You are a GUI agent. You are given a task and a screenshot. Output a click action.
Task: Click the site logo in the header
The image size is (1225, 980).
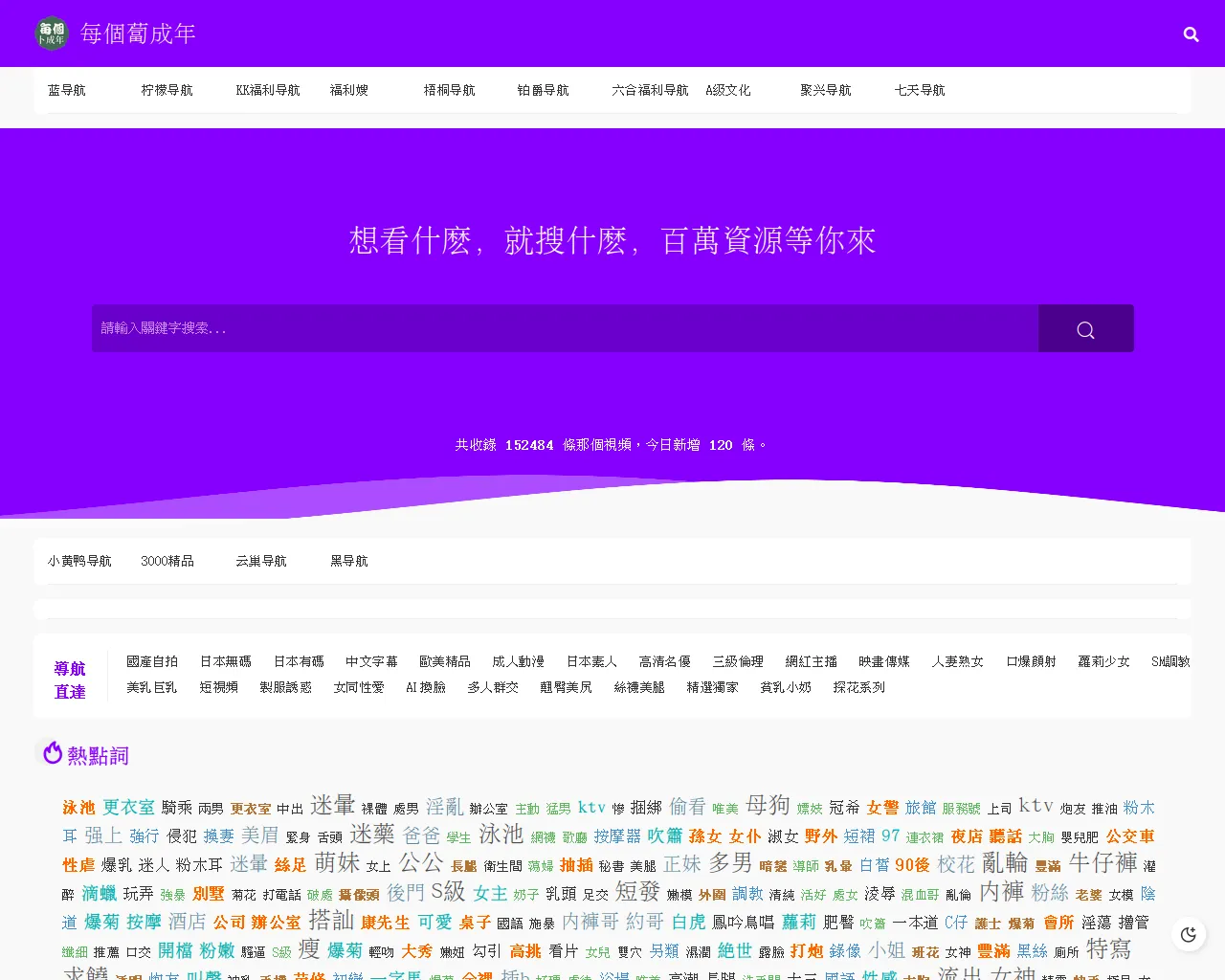pos(52,33)
